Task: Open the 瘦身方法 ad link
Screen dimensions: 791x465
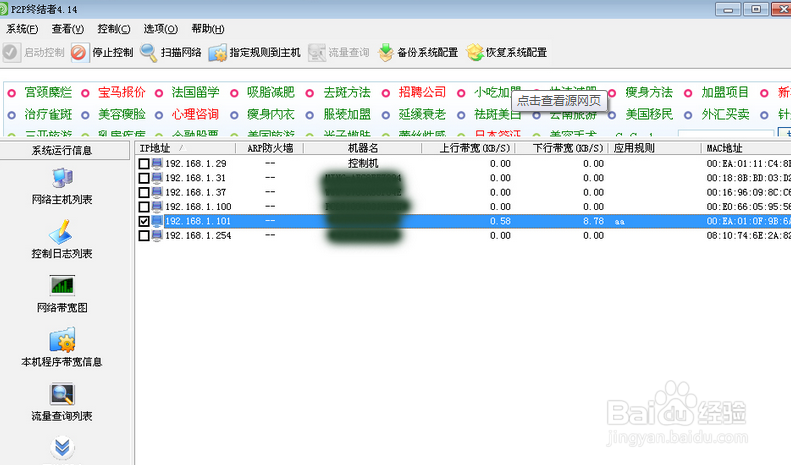Action: 649,92
